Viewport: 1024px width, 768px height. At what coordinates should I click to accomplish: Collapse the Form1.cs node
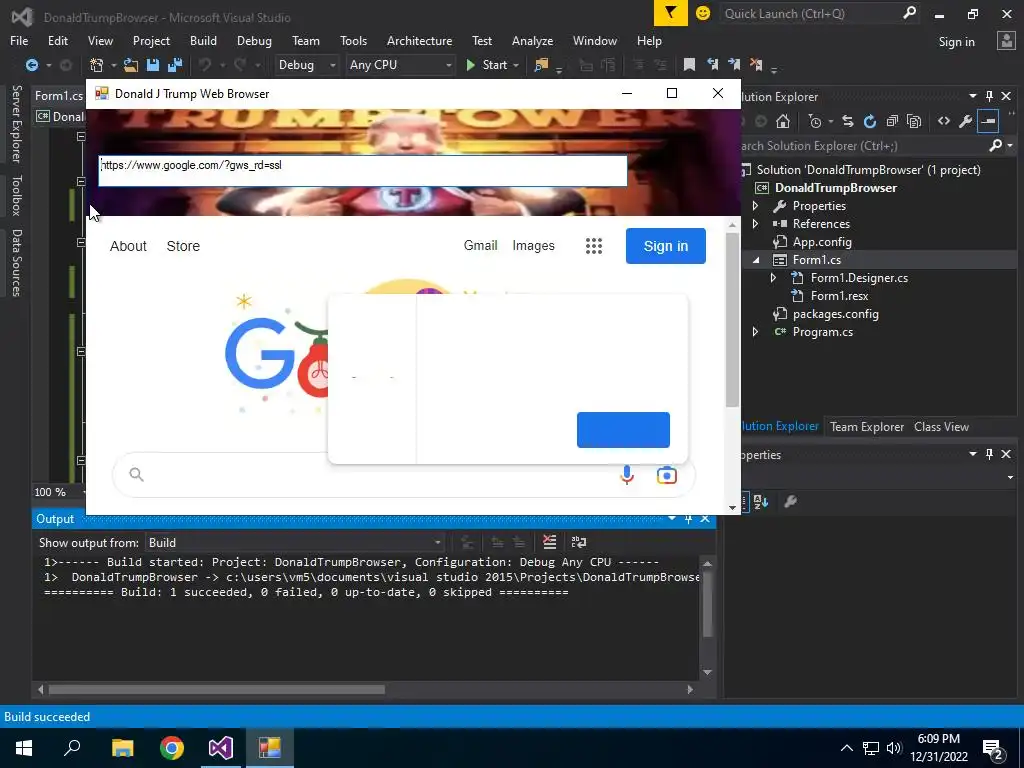tap(756, 260)
